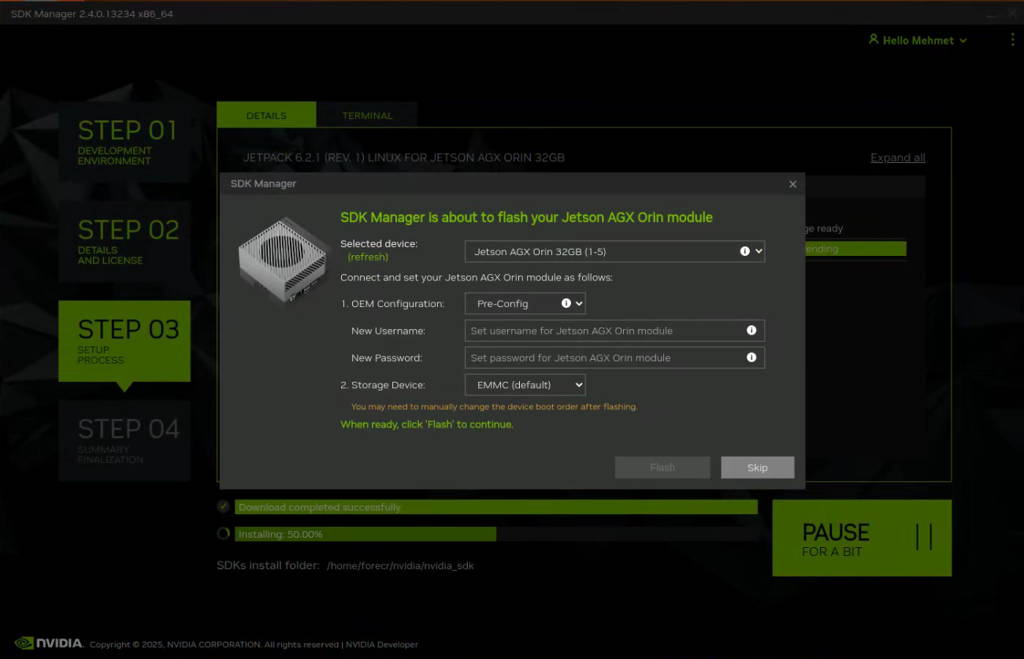Click the info icon in the username field

[x=749, y=330]
